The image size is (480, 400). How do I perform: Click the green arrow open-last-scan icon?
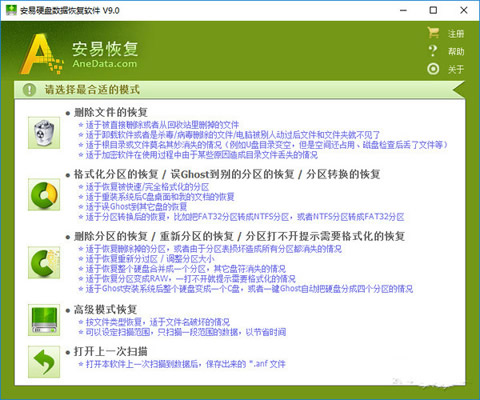[x=44, y=362]
